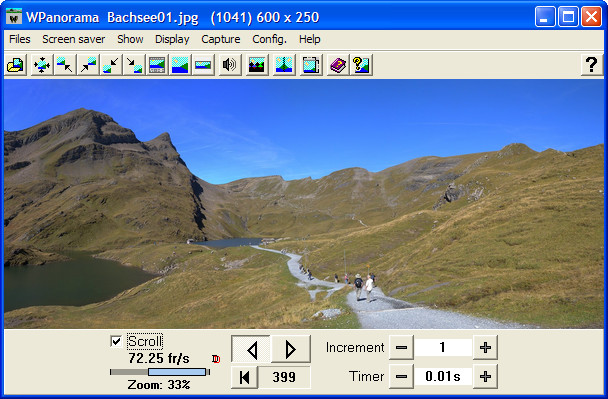Move window to the top-left corner icon
The height and width of the screenshot is (399, 608).
pyautogui.click(x=64, y=65)
